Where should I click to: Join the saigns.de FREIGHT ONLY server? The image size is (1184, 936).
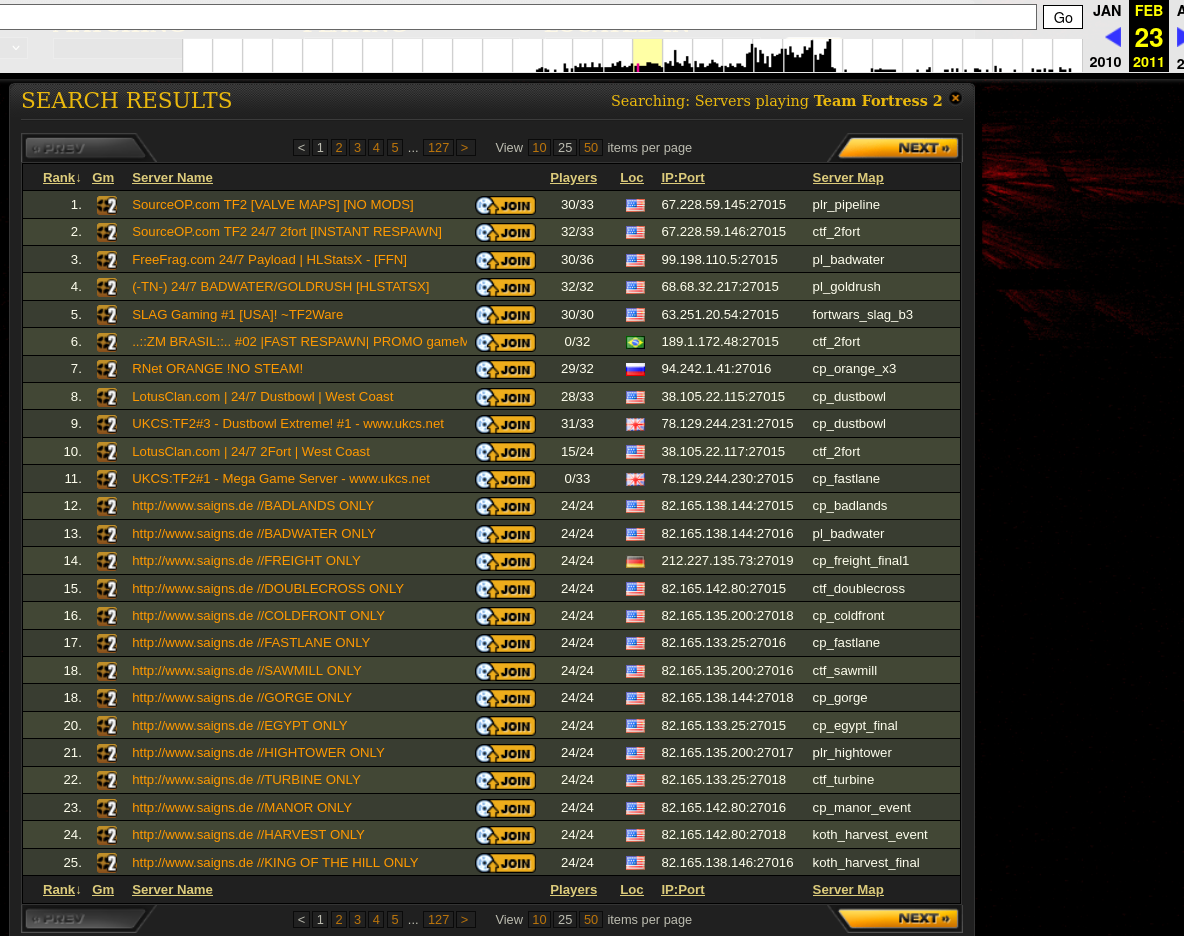(505, 562)
